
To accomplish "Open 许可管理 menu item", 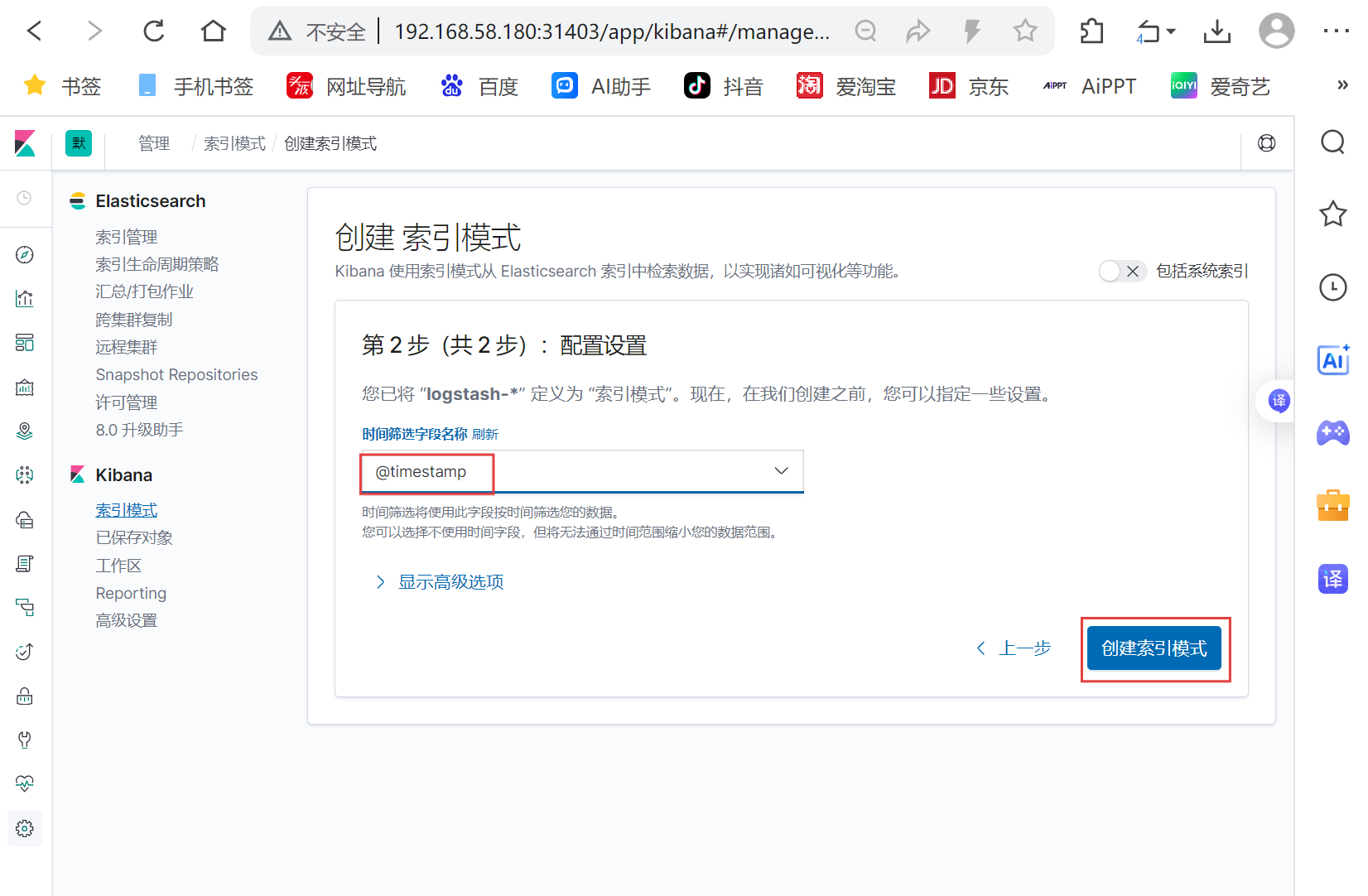I will click(127, 402).
